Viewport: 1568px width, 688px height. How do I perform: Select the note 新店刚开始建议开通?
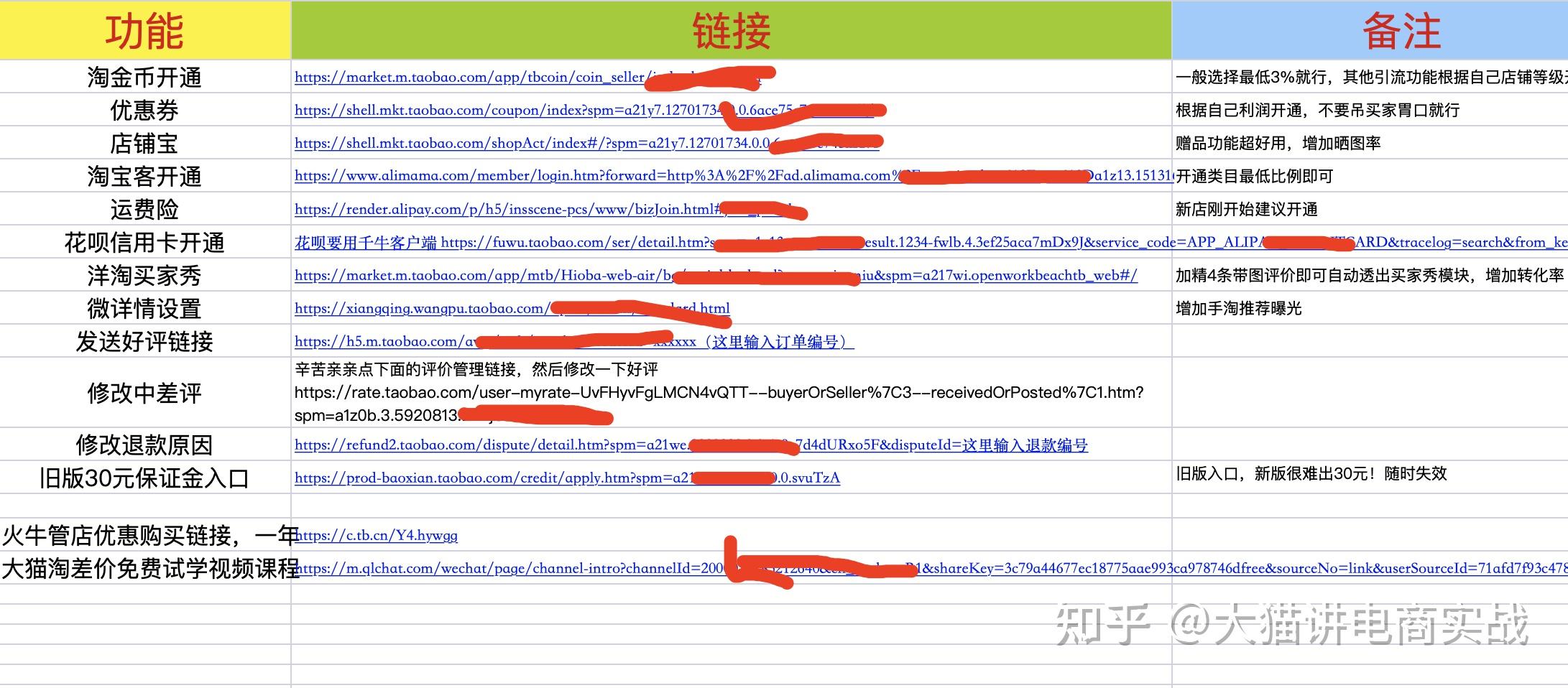click(1370, 209)
